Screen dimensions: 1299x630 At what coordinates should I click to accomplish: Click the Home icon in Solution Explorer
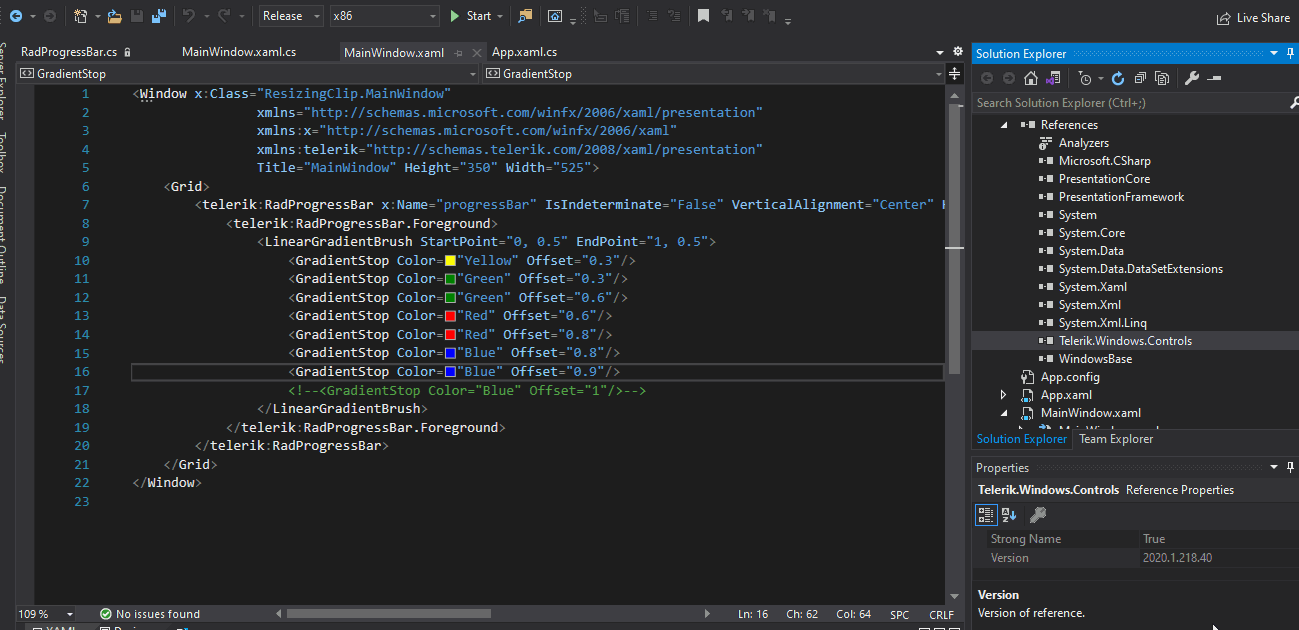(x=1033, y=78)
